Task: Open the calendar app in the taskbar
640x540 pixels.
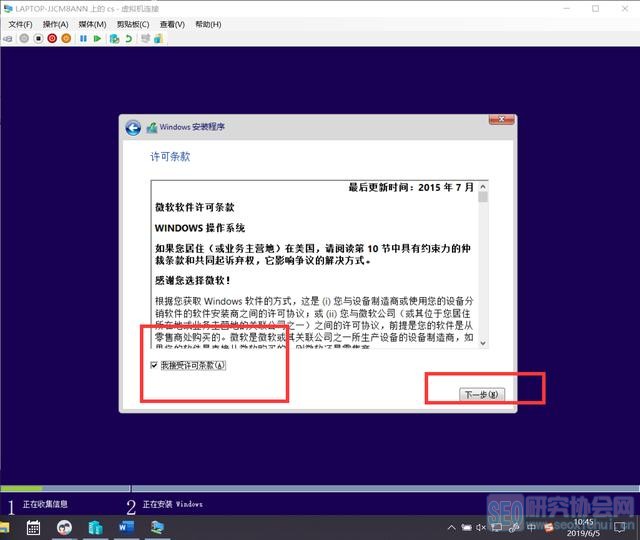Action: pyautogui.click(x=33, y=527)
